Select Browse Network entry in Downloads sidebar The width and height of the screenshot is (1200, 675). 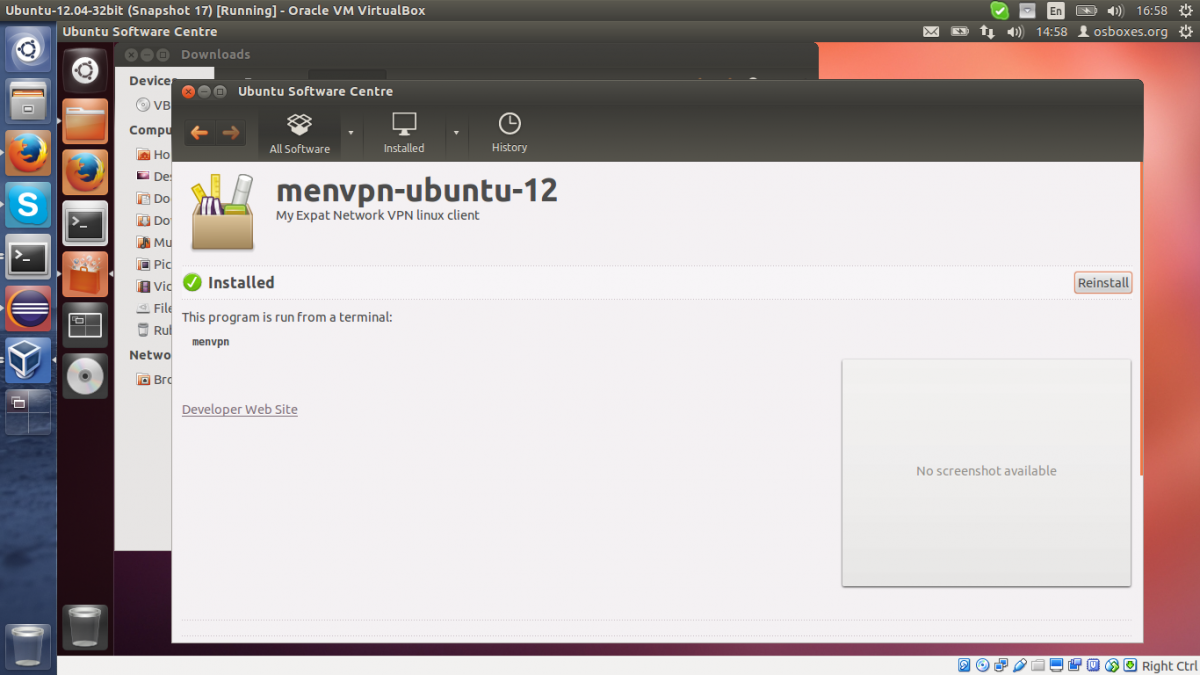[x=153, y=380]
